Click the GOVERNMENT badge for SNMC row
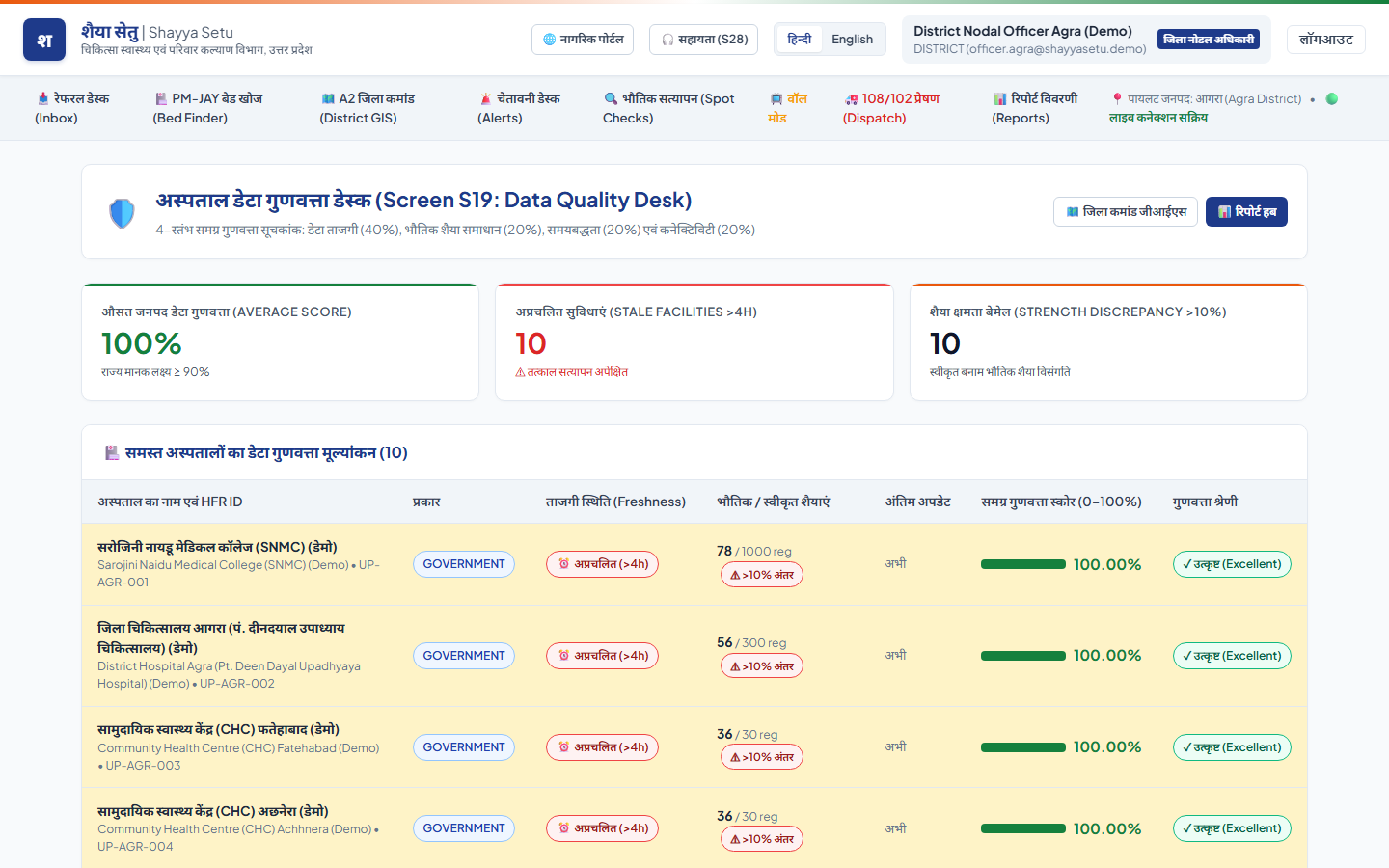 464,564
